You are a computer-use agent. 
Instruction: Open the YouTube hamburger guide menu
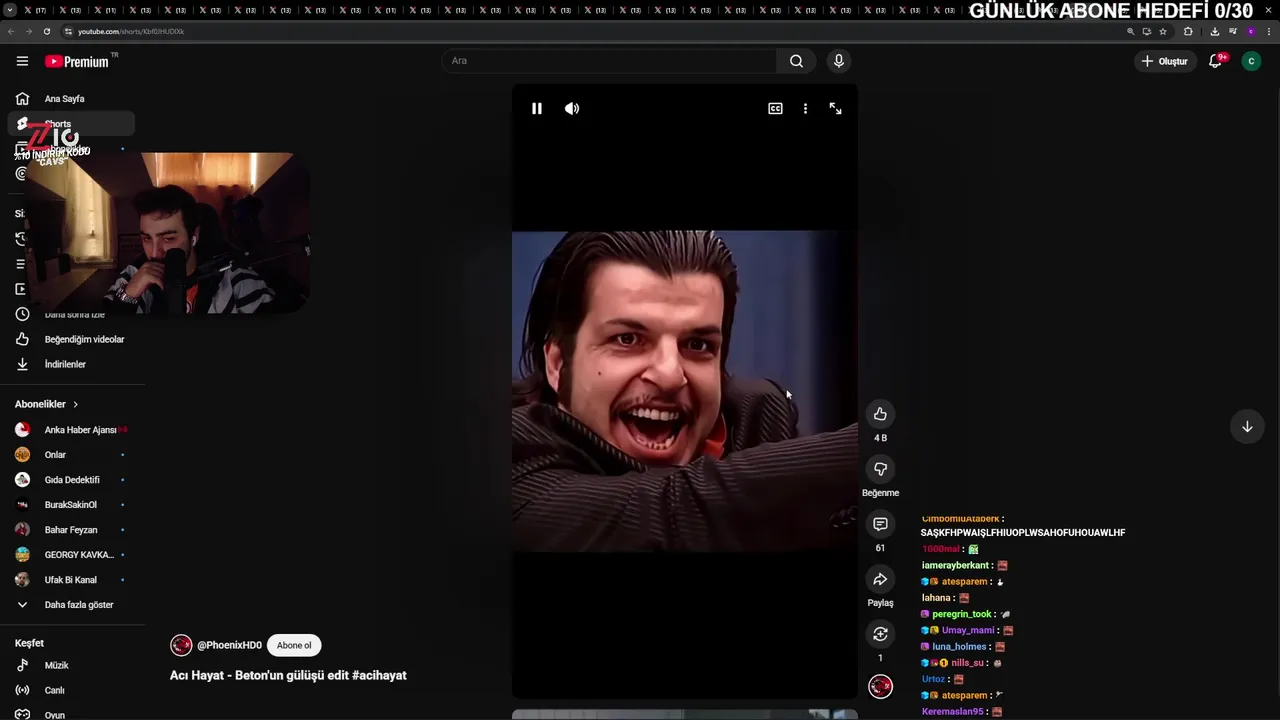point(22,61)
